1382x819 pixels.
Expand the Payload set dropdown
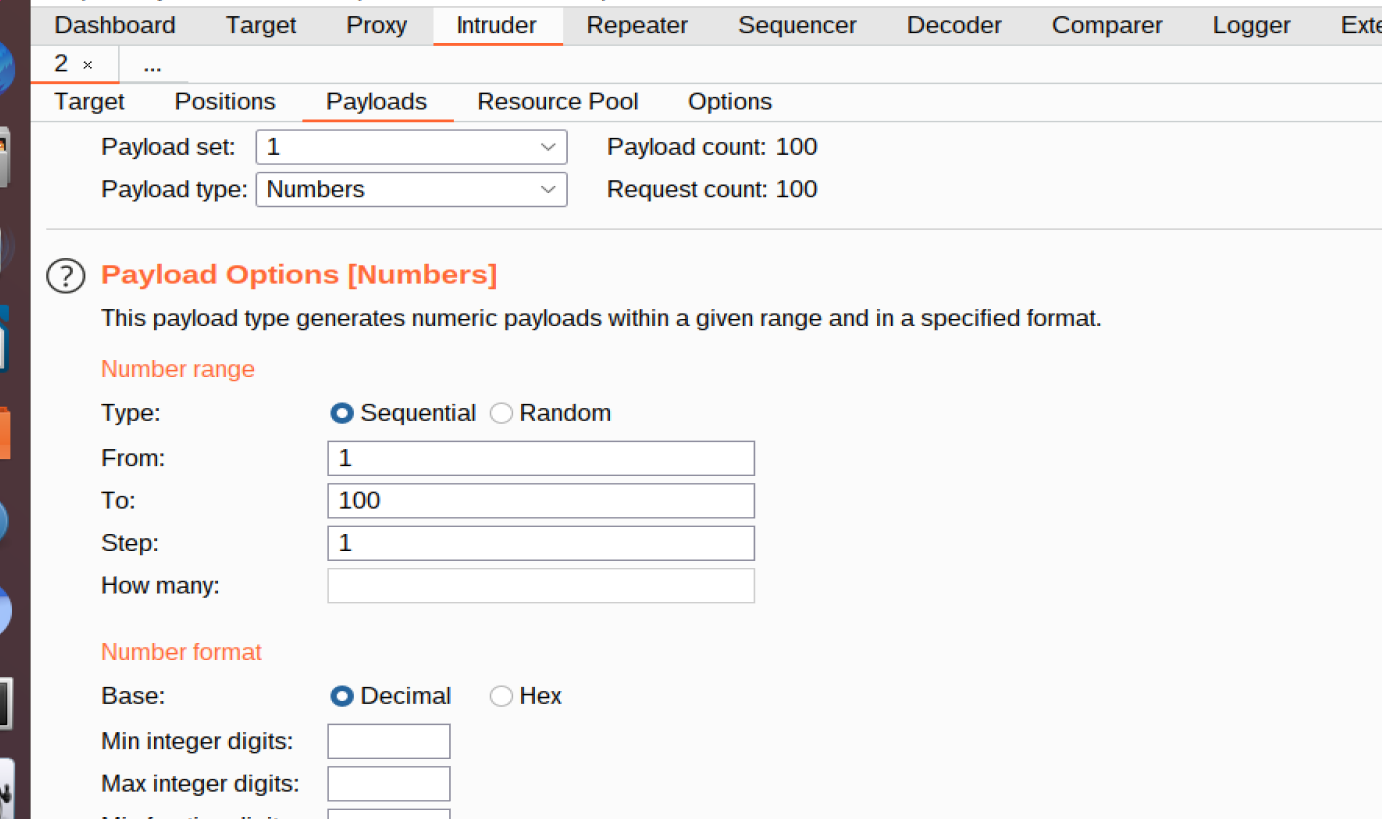coord(412,147)
